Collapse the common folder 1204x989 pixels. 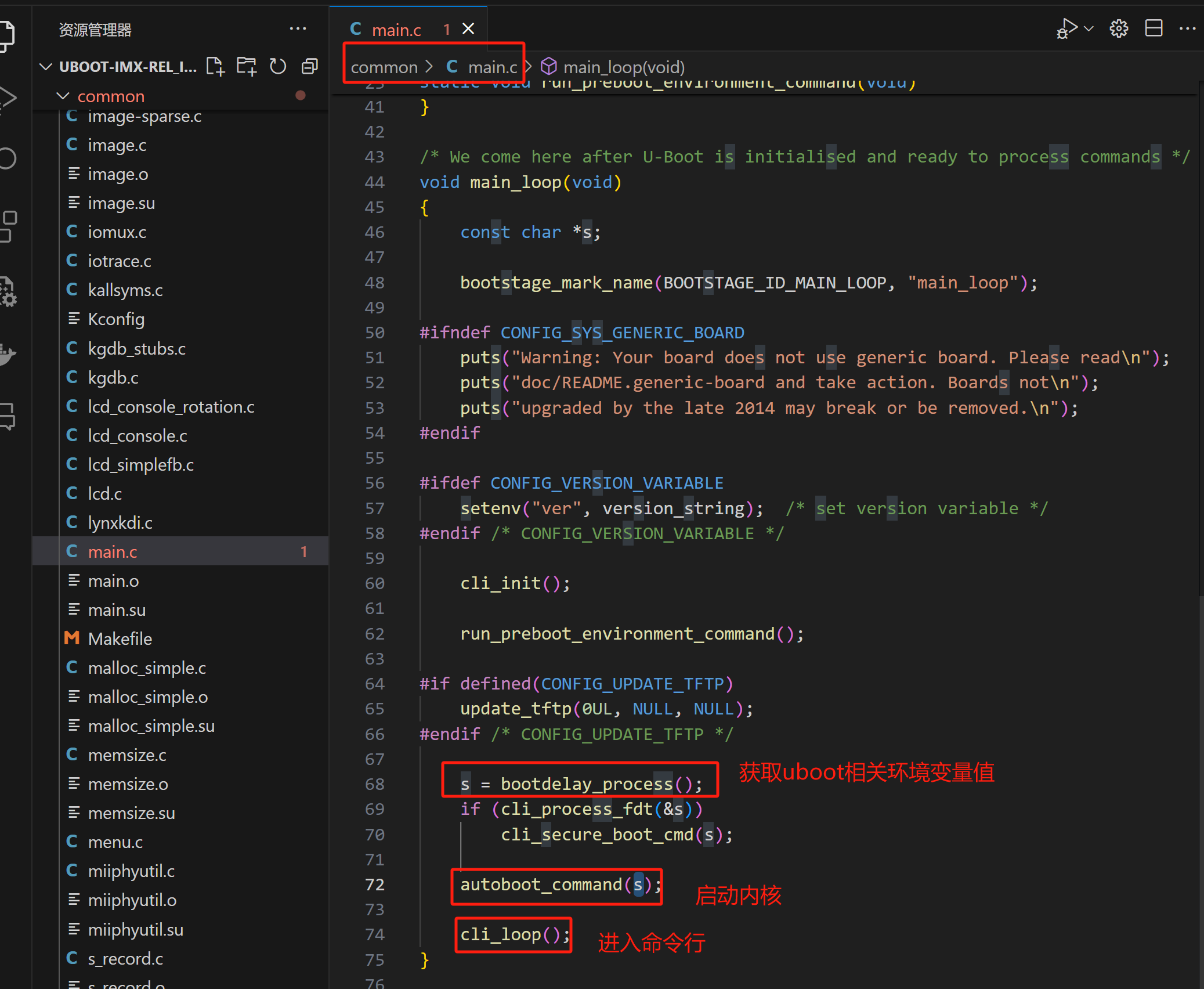tap(63, 96)
